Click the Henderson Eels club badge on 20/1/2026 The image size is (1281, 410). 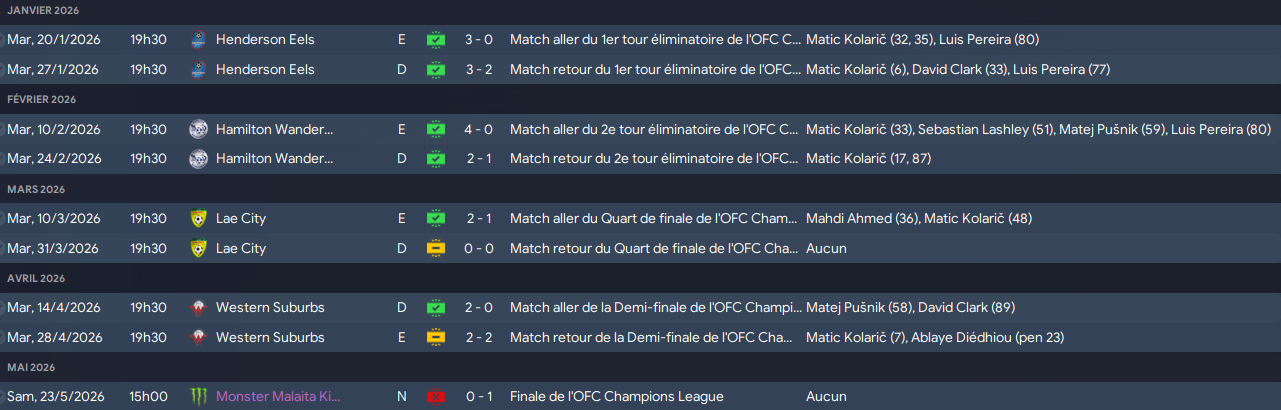click(198, 40)
